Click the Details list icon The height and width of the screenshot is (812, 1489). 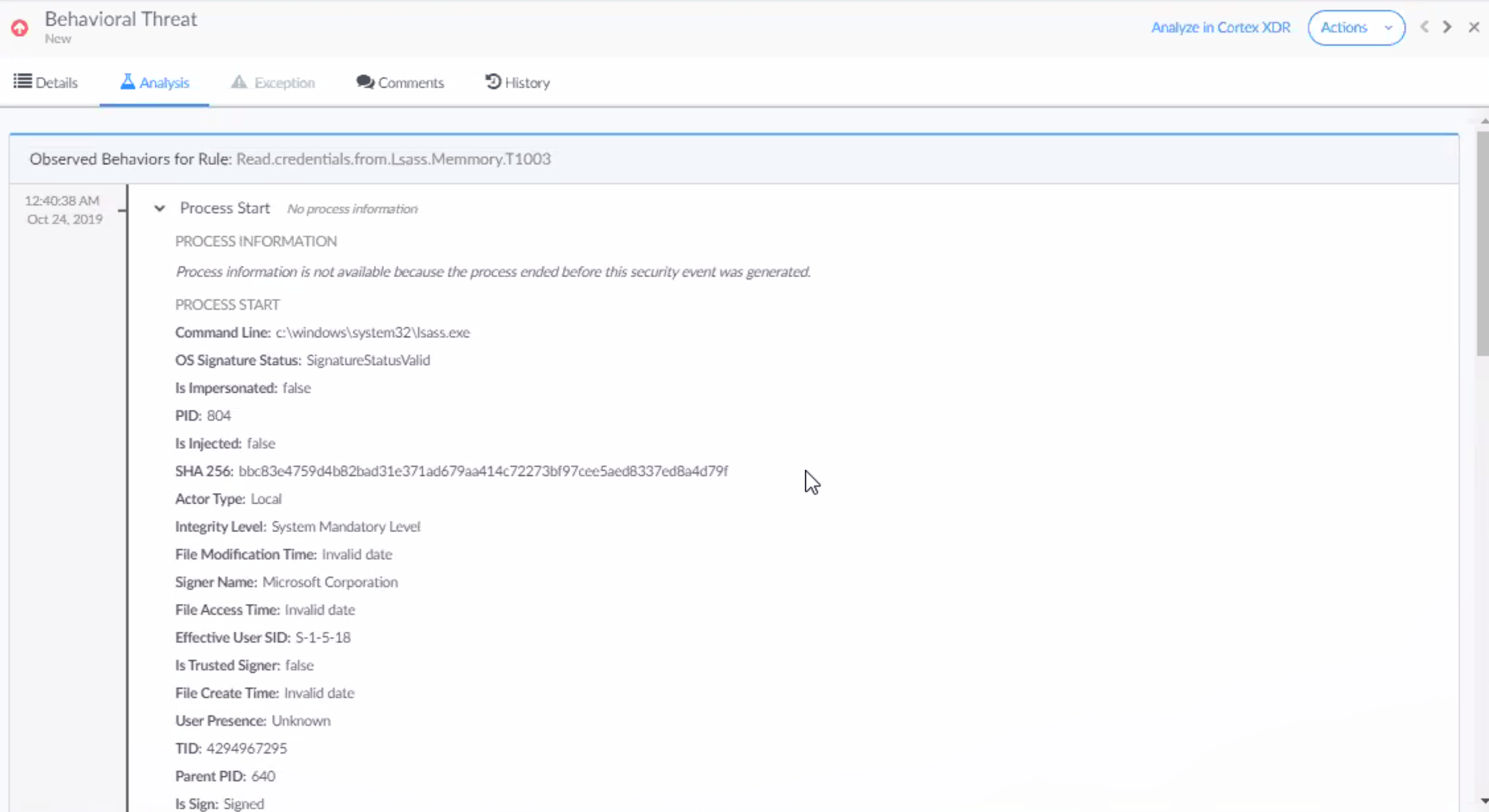(23, 81)
